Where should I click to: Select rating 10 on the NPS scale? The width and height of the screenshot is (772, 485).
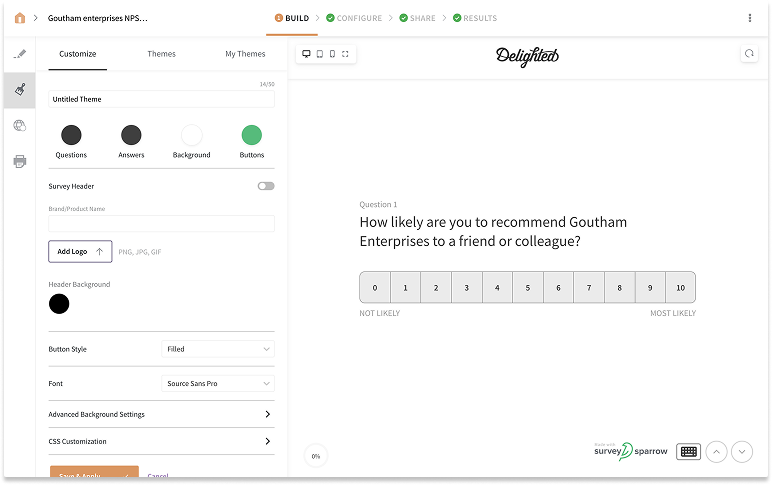tap(680, 288)
